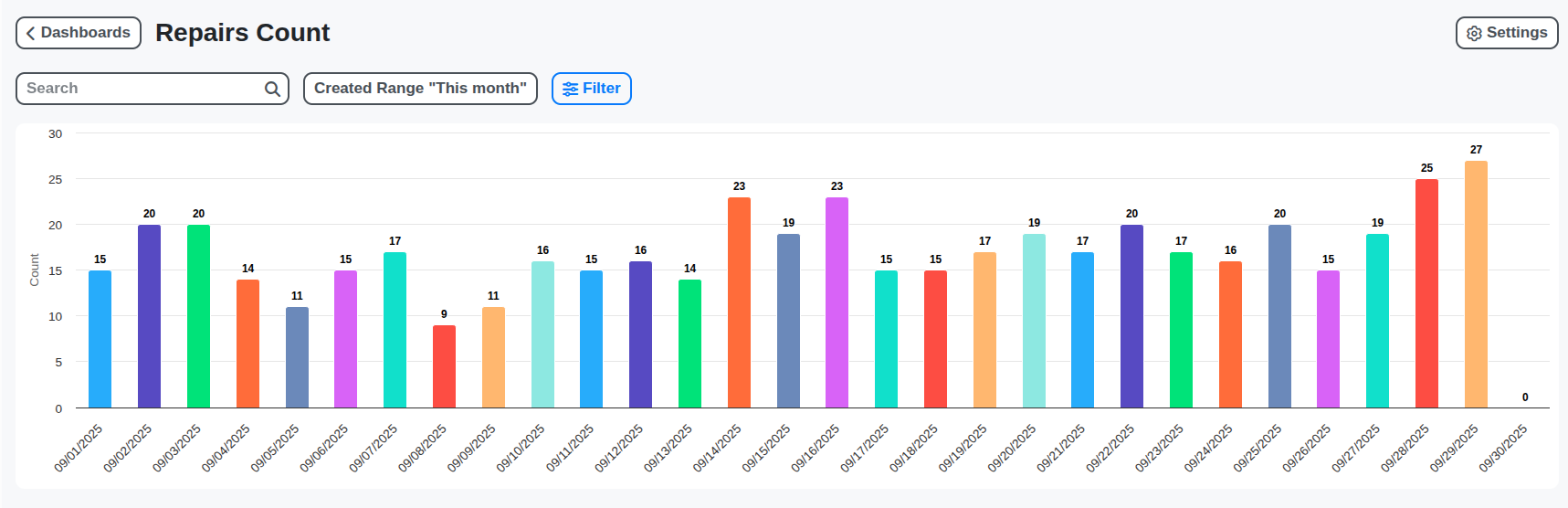Open Created Range "This month" selector

coord(420,89)
